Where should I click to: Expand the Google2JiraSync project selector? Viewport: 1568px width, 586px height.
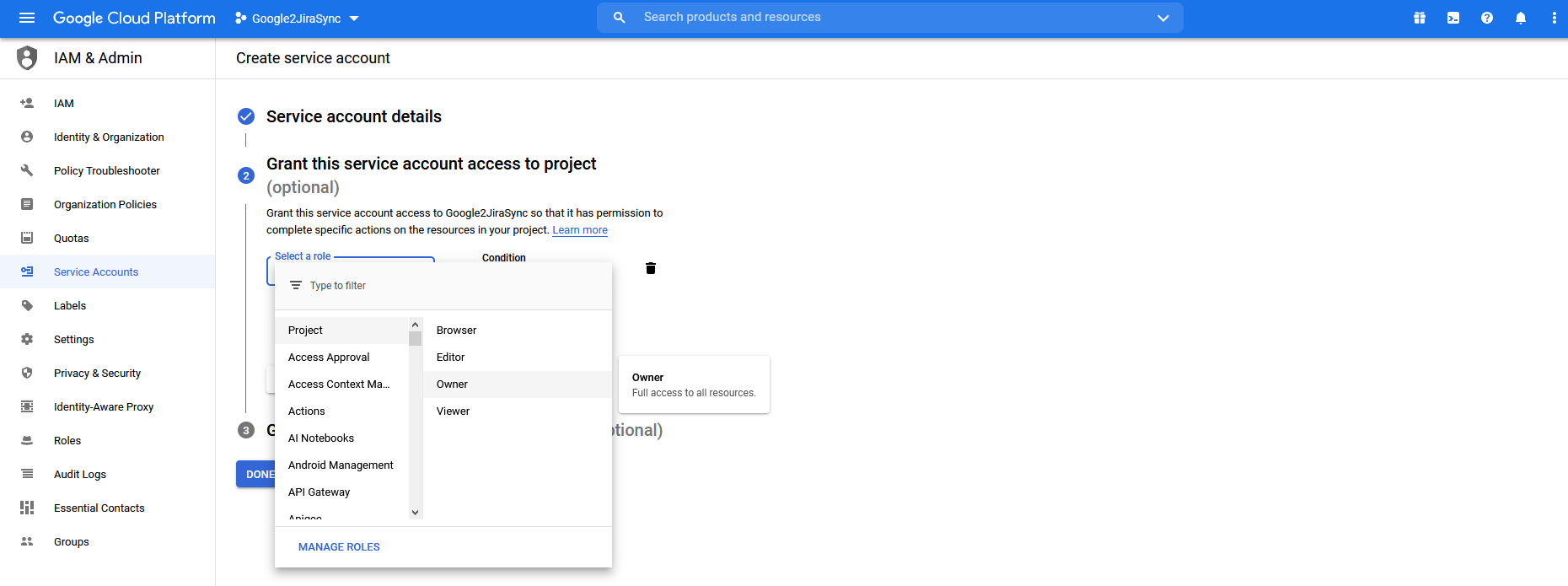(298, 19)
